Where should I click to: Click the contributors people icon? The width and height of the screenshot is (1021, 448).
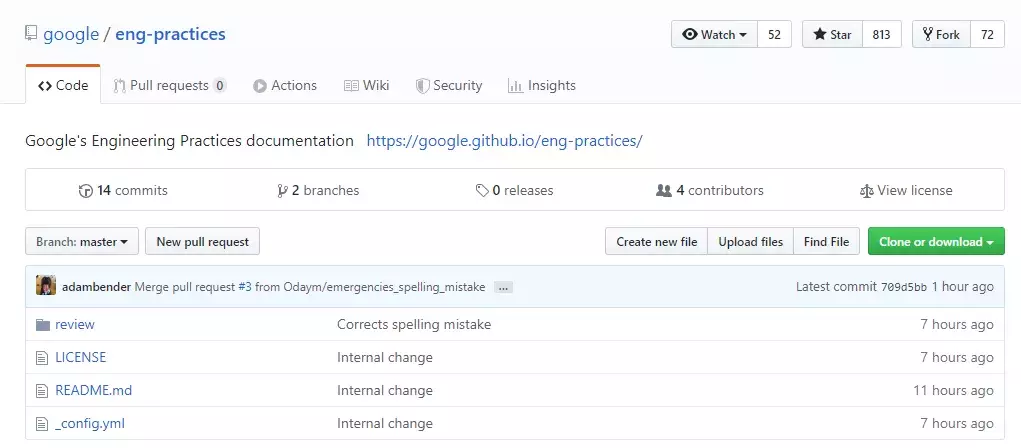[664, 191]
